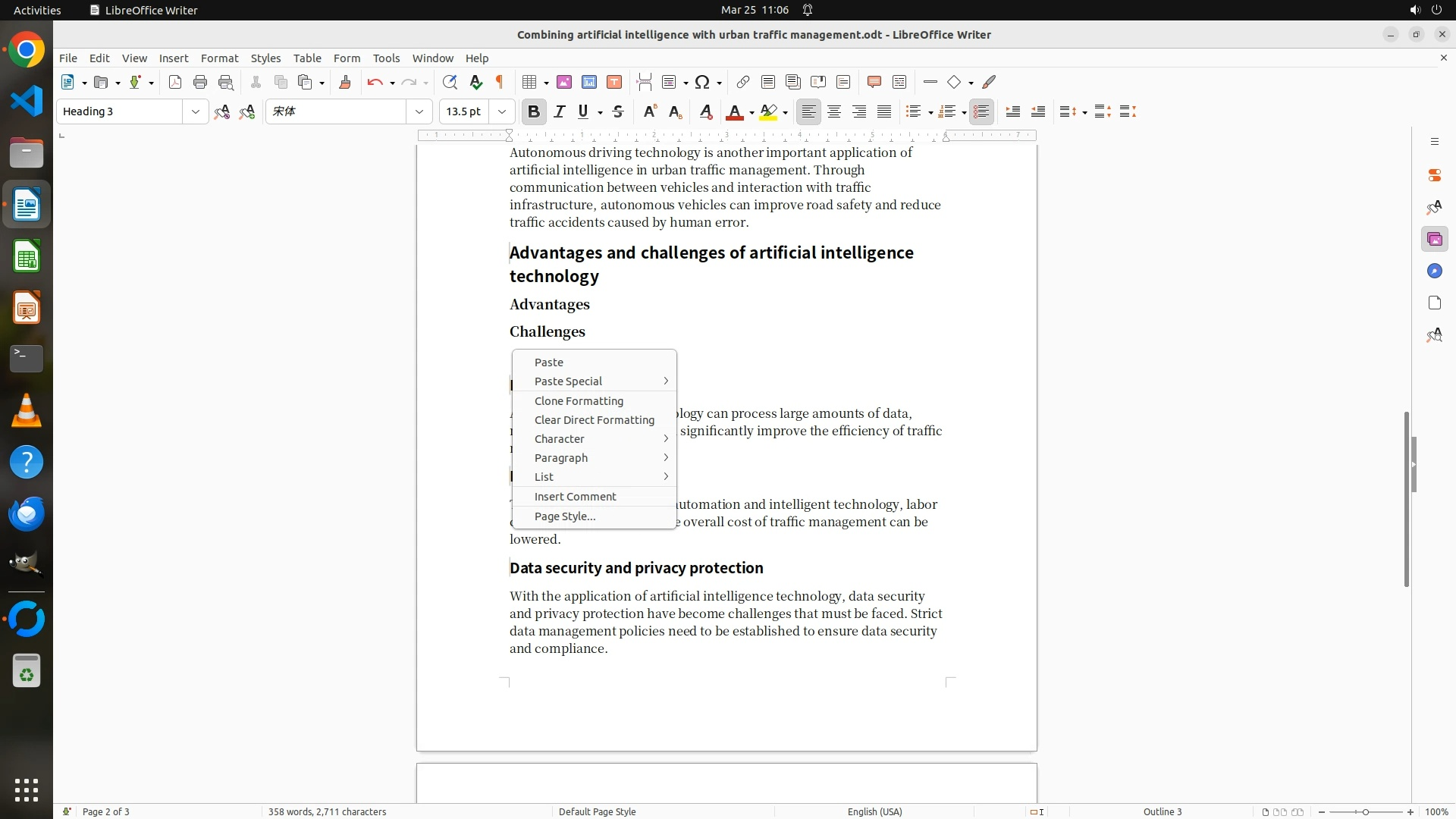Click the font name input field
1456x819 pixels.
pyautogui.click(x=336, y=111)
